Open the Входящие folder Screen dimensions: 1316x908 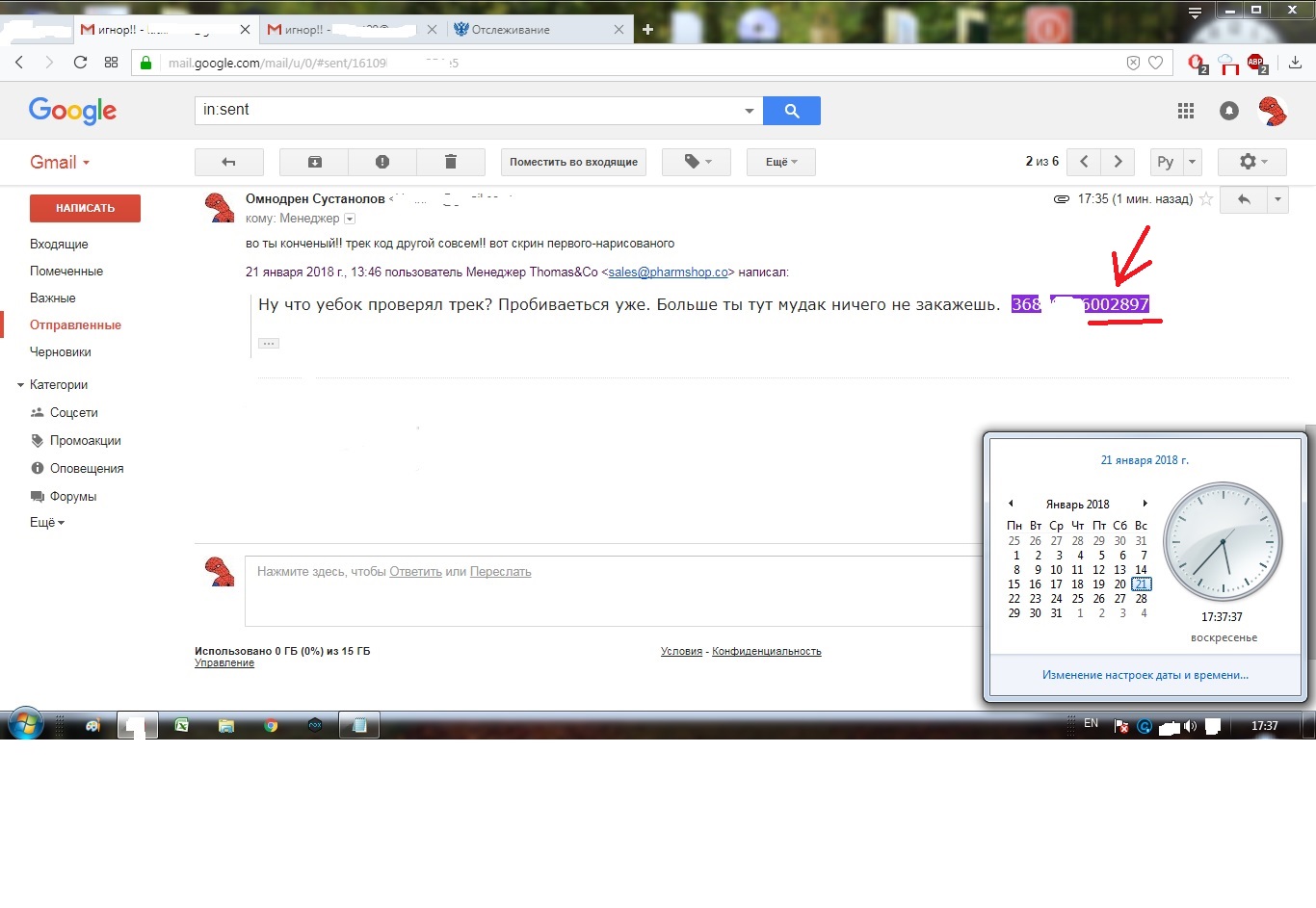[59, 245]
